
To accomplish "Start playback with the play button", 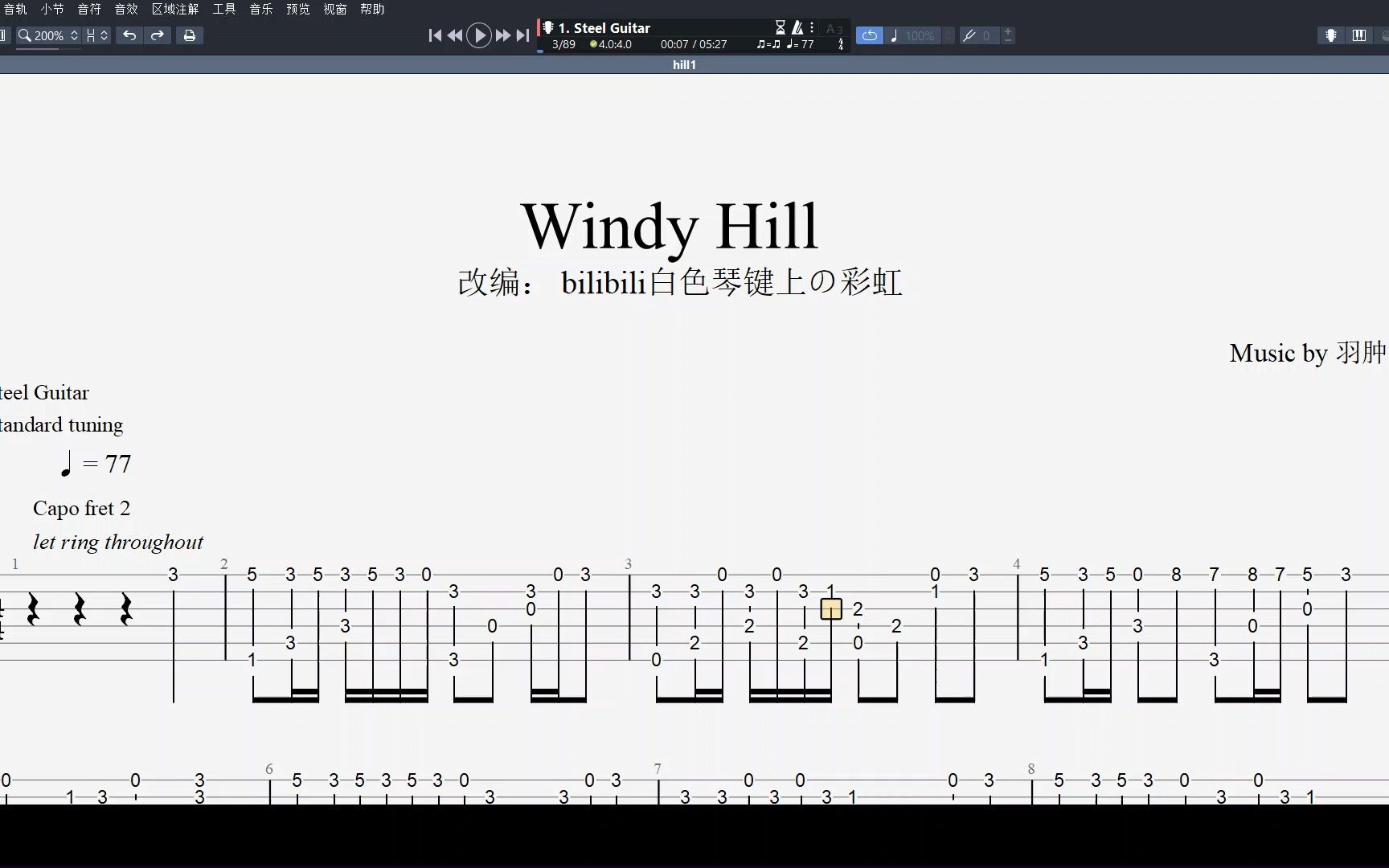I will pos(479,35).
